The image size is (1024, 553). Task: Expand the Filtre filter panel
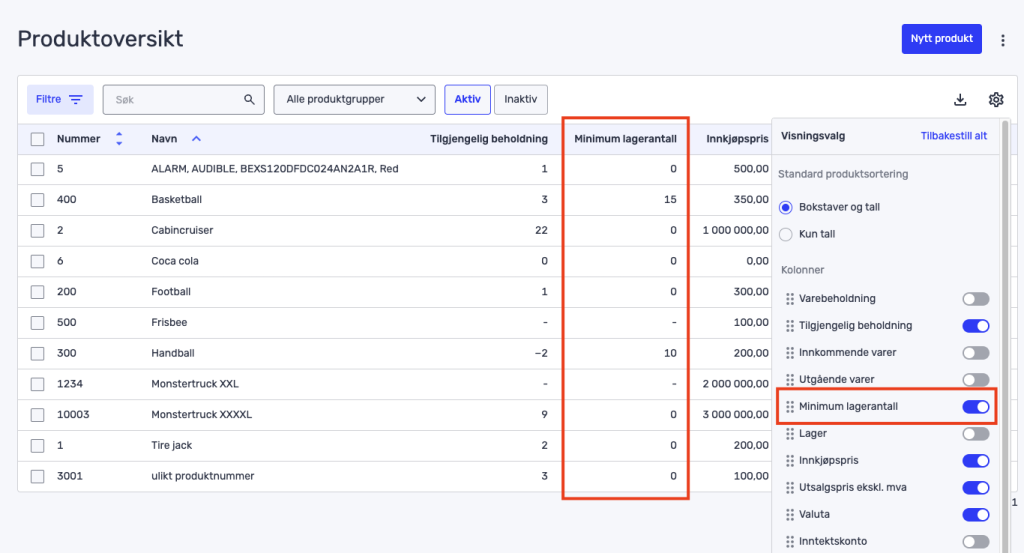tap(59, 99)
